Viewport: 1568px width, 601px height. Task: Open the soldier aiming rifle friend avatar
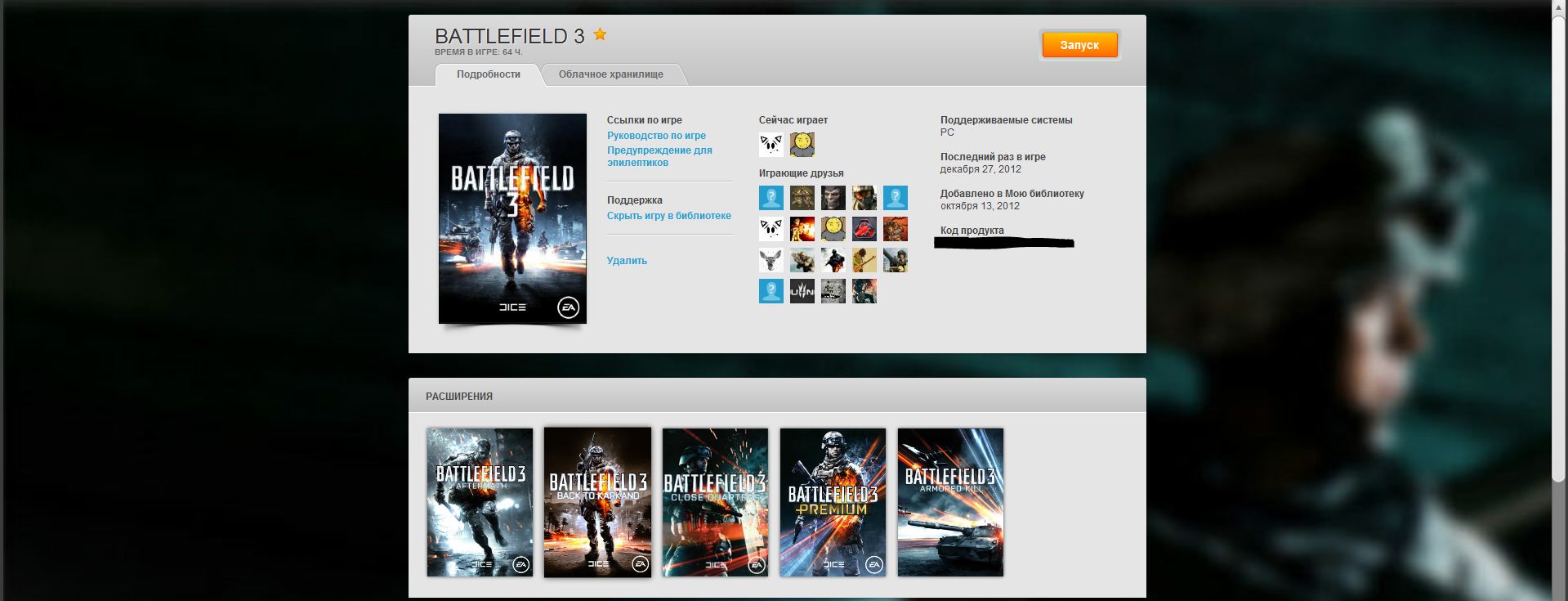802,260
